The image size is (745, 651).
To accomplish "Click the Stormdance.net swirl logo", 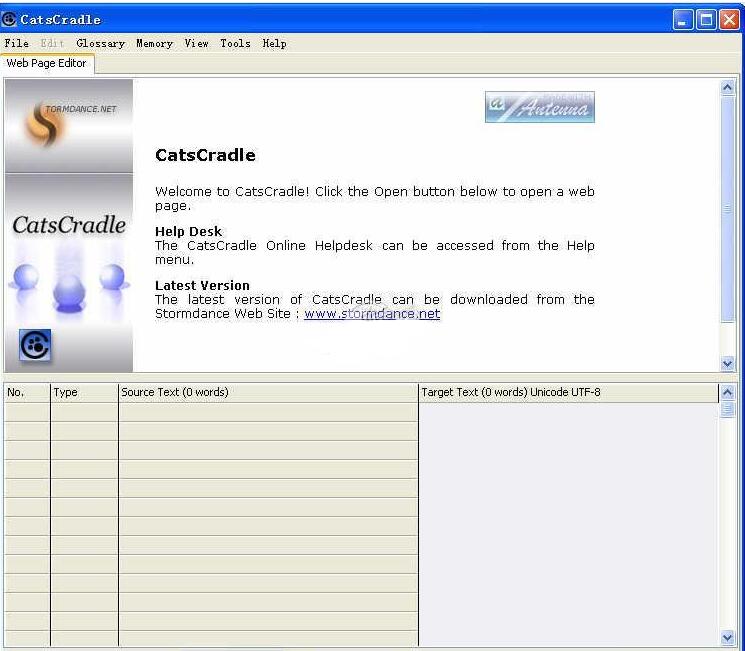I will point(45,124).
